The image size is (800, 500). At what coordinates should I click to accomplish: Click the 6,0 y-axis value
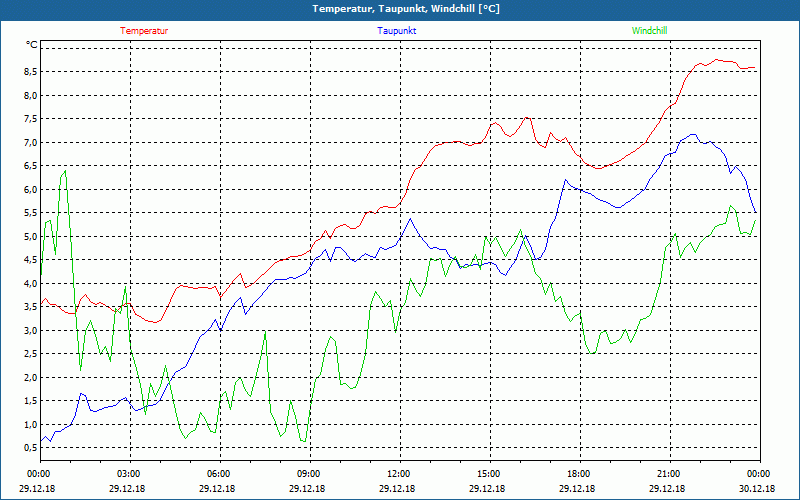tap(32, 189)
